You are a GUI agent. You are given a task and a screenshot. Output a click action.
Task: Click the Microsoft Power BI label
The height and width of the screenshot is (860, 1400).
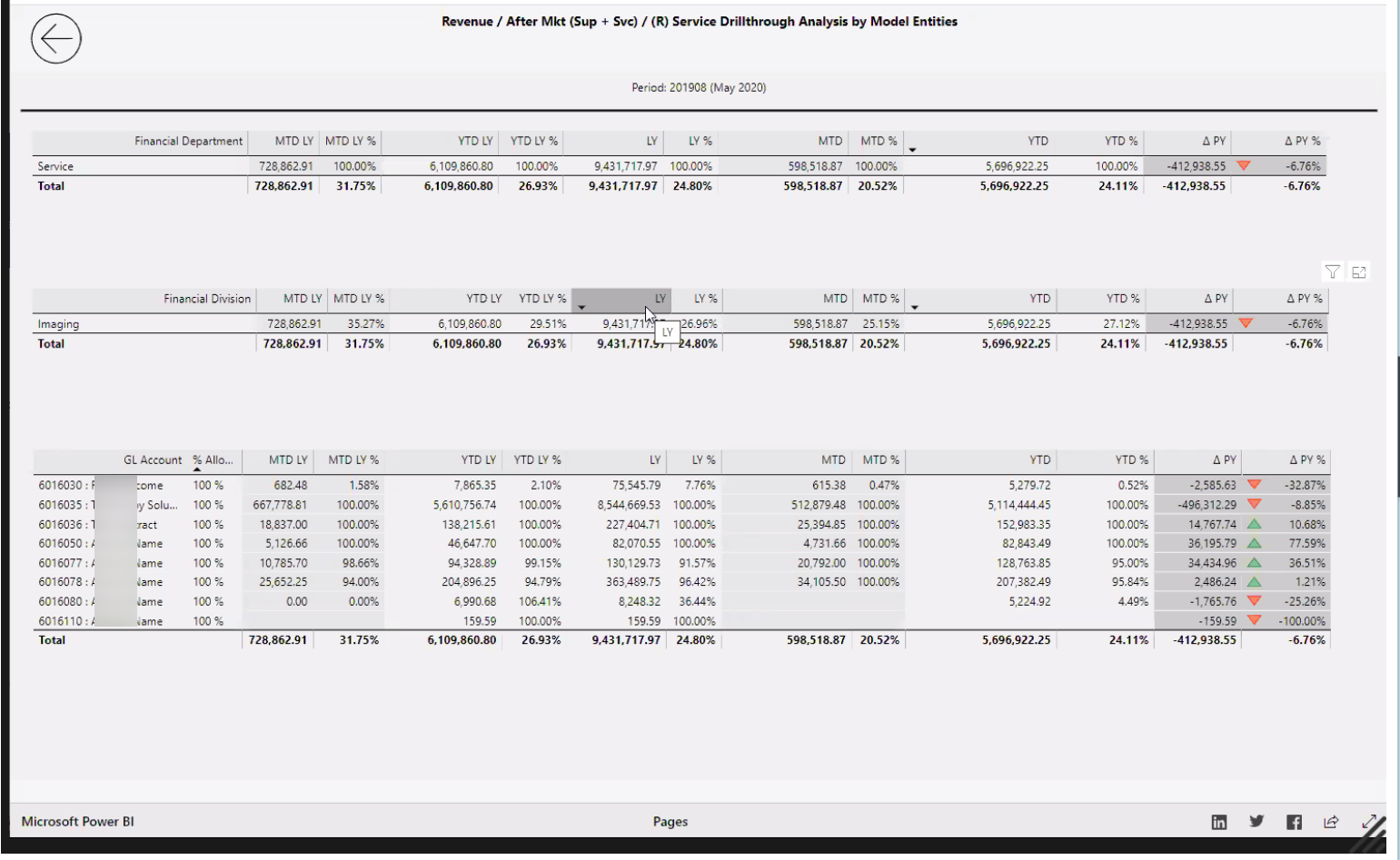coord(77,822)
